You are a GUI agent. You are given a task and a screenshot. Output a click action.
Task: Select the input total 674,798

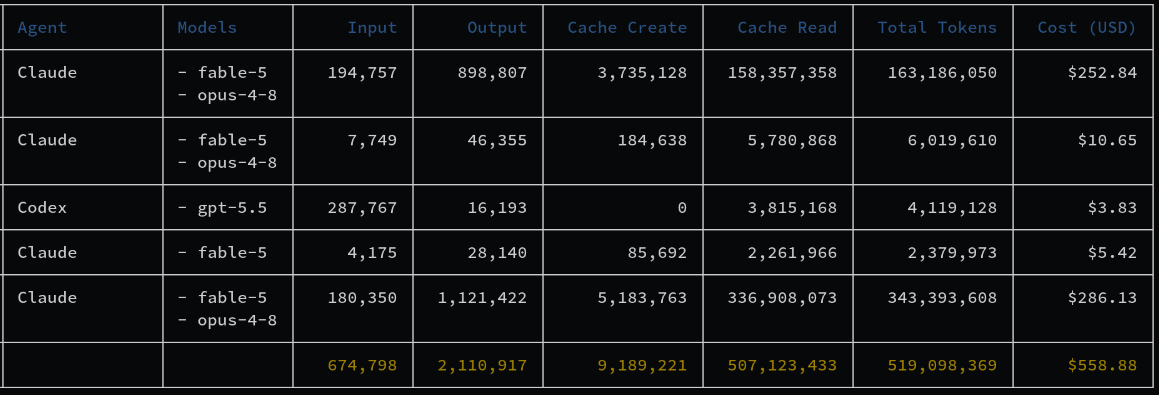point(362,365)
